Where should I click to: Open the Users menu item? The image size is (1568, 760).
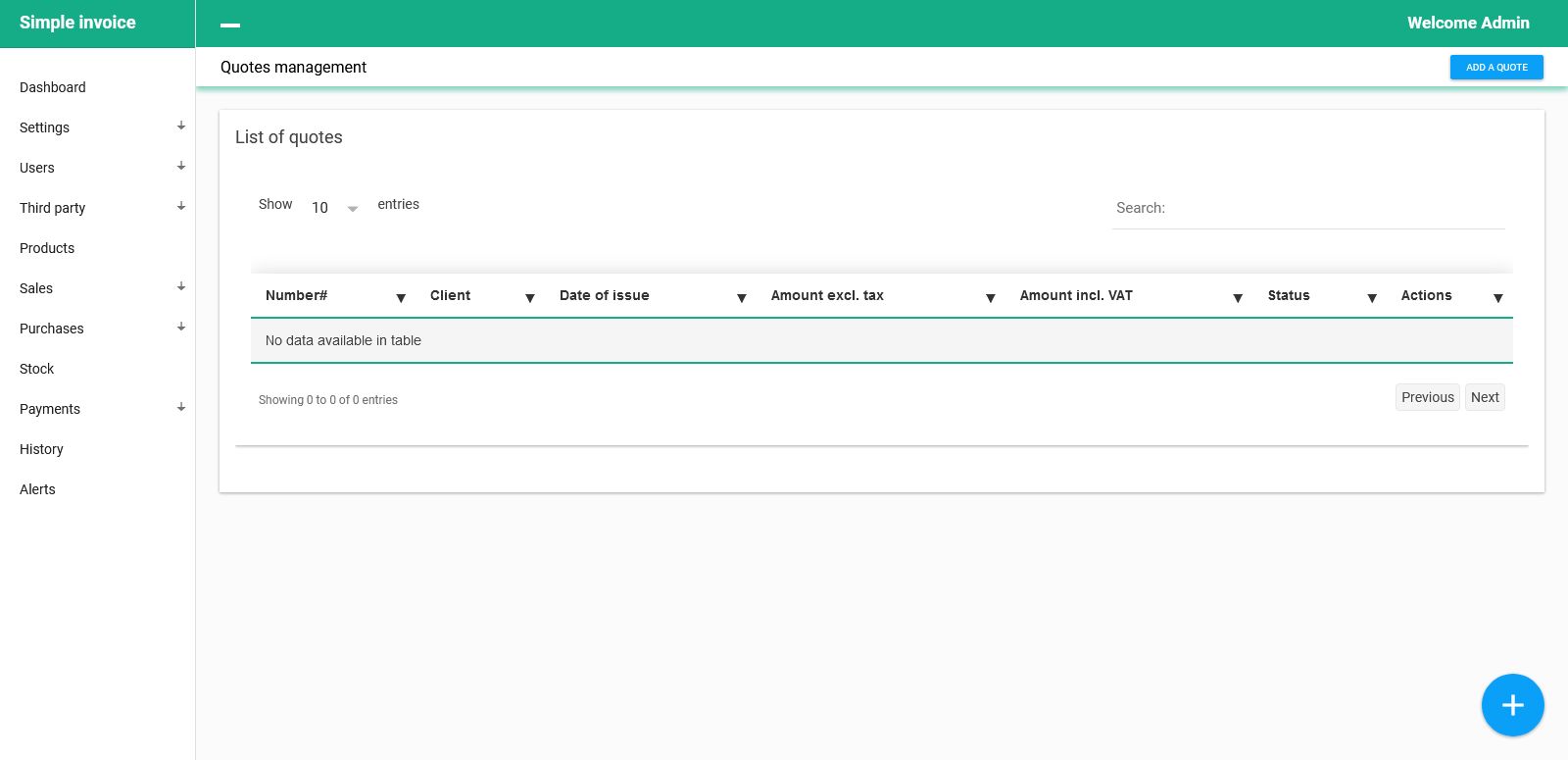[37, 168]
